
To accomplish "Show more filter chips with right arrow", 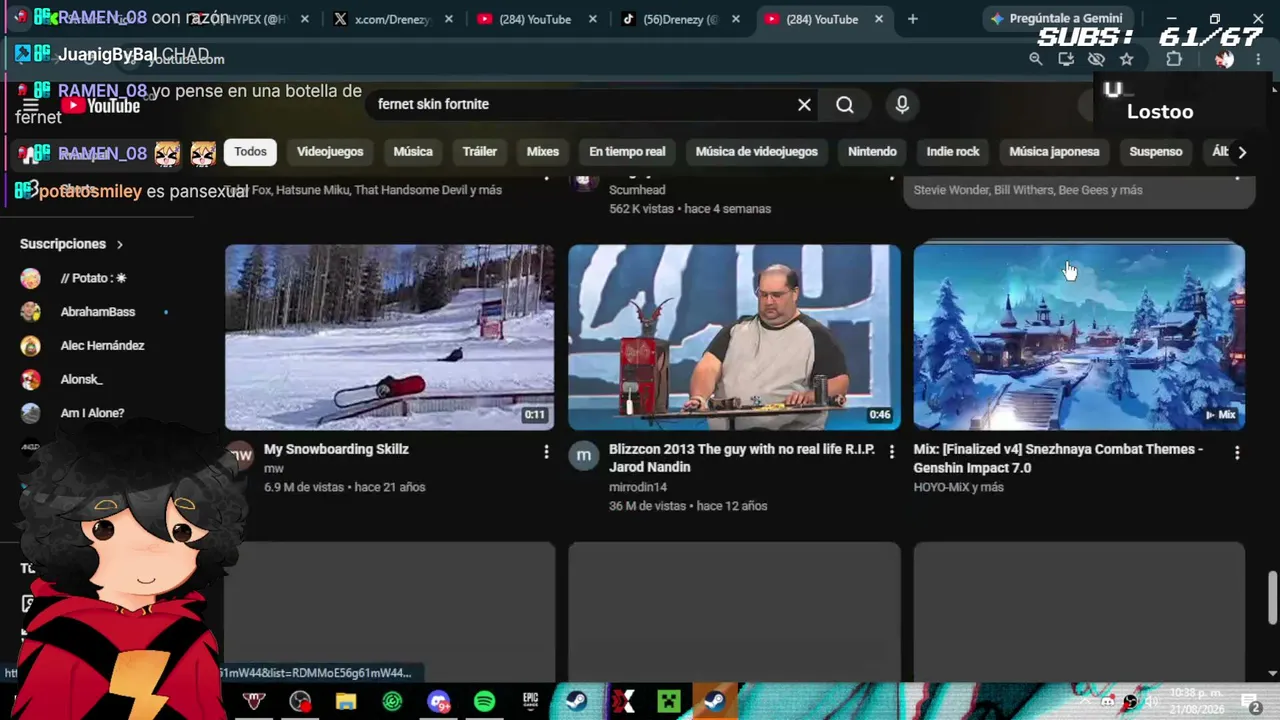I will [1242, 152].
